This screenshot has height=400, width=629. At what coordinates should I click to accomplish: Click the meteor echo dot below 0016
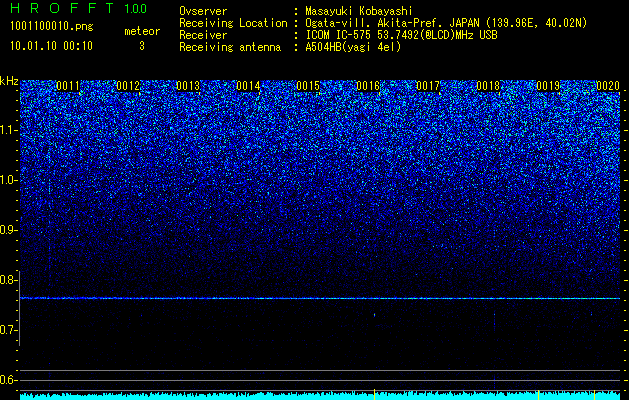374,315
